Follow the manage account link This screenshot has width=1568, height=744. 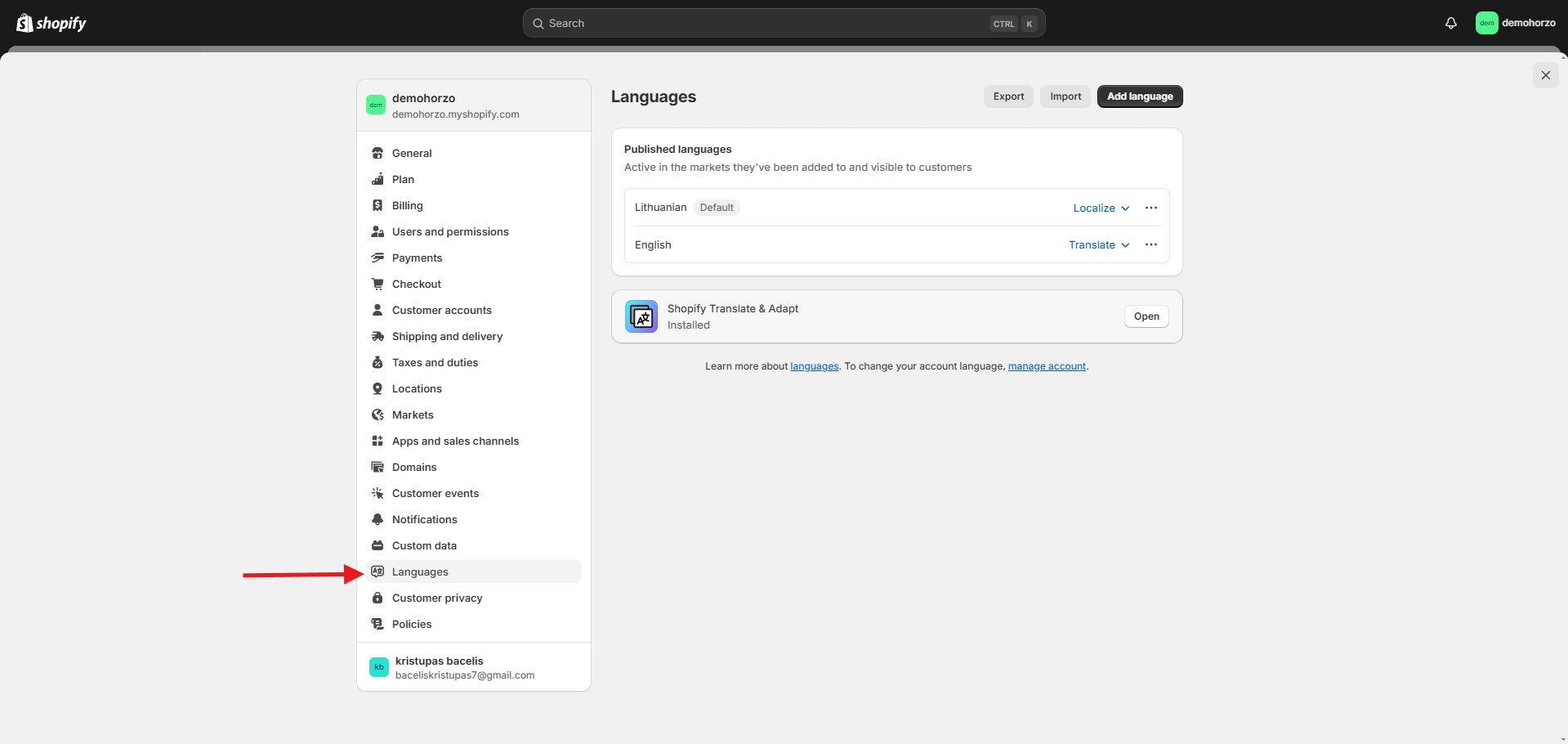tap(1047, 366)
